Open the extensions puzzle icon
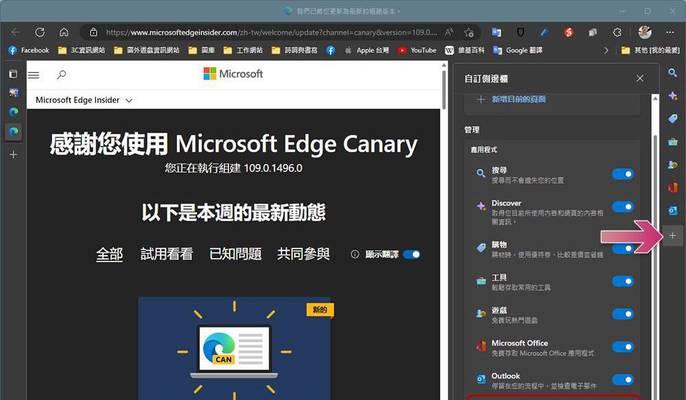Viewport: 686px width, 400px height. pos(617,32)
